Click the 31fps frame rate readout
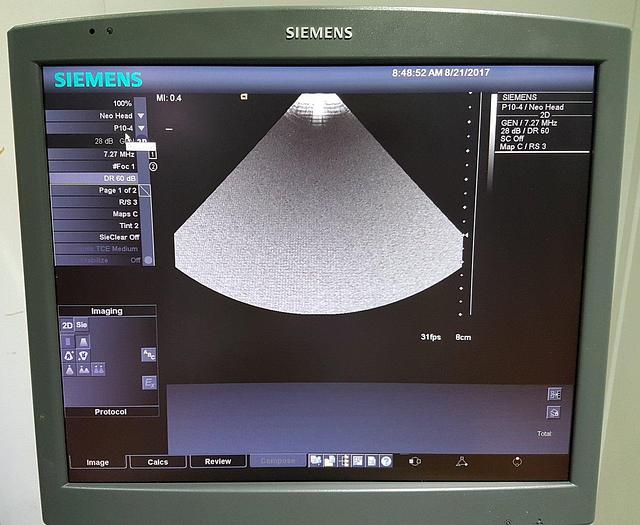 (431, 337)
